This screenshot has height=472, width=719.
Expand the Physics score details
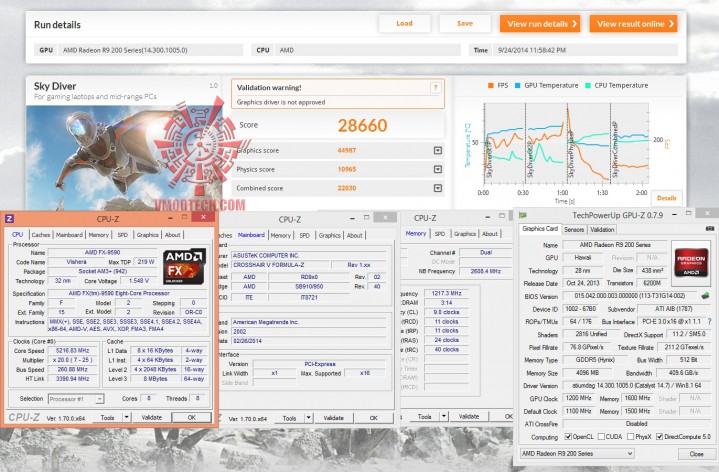pos(438,169)
